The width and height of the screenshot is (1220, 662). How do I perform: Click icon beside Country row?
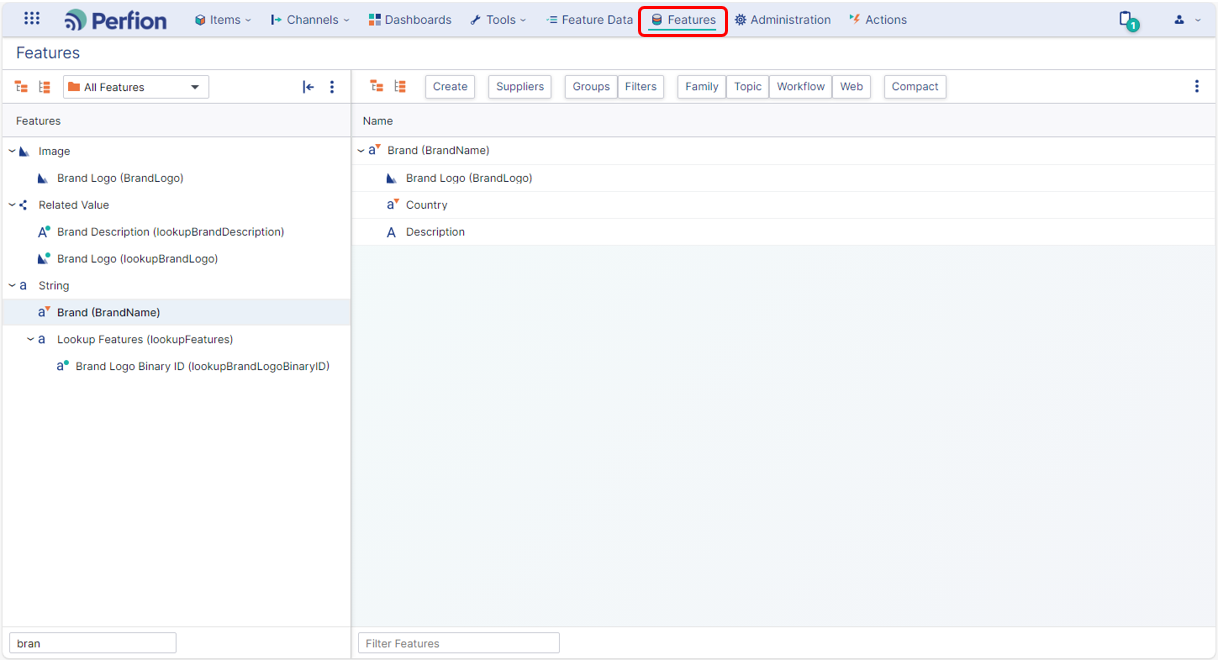tap(393, 204)
